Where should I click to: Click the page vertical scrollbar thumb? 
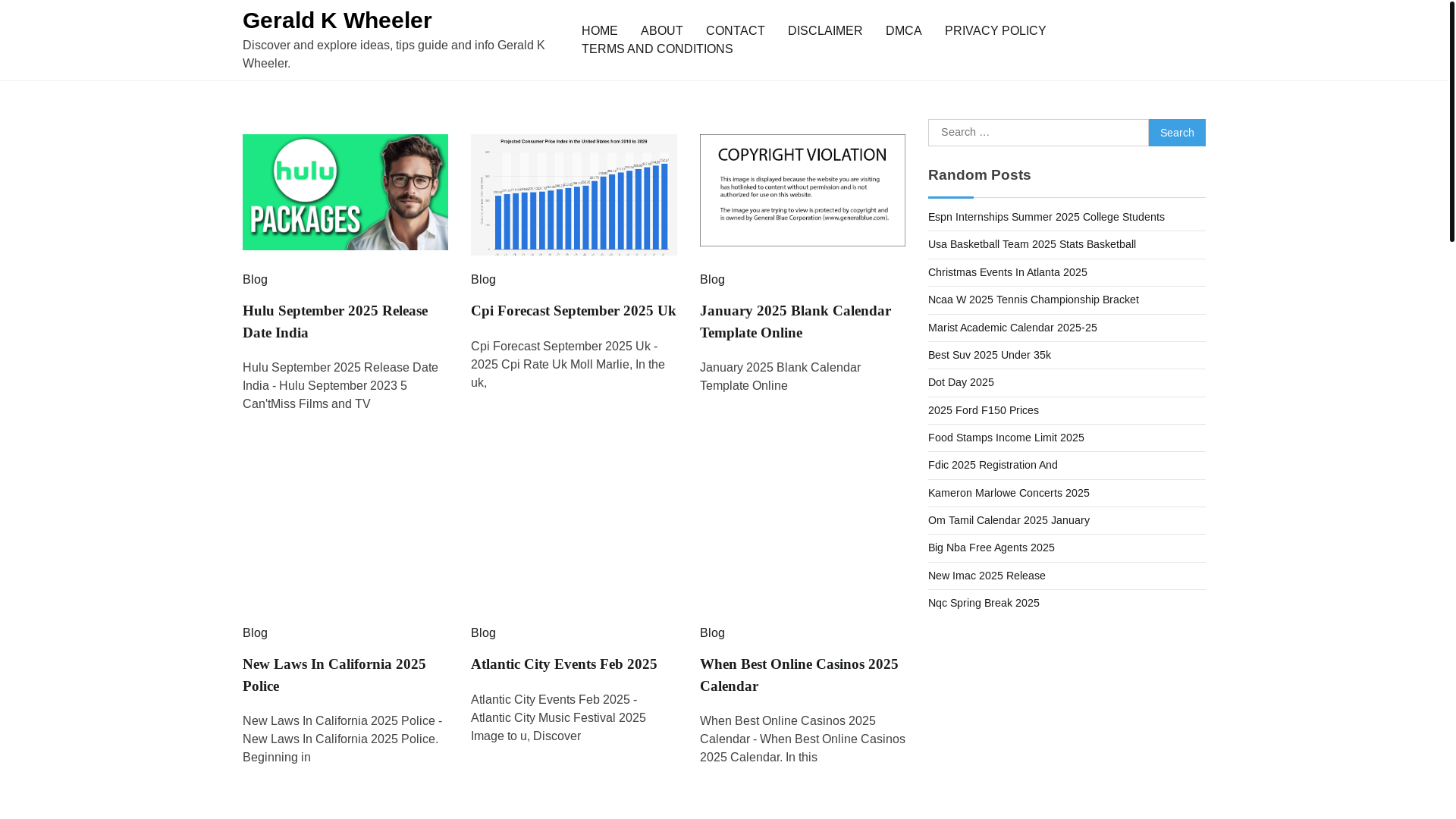[x=1451, y=121]
